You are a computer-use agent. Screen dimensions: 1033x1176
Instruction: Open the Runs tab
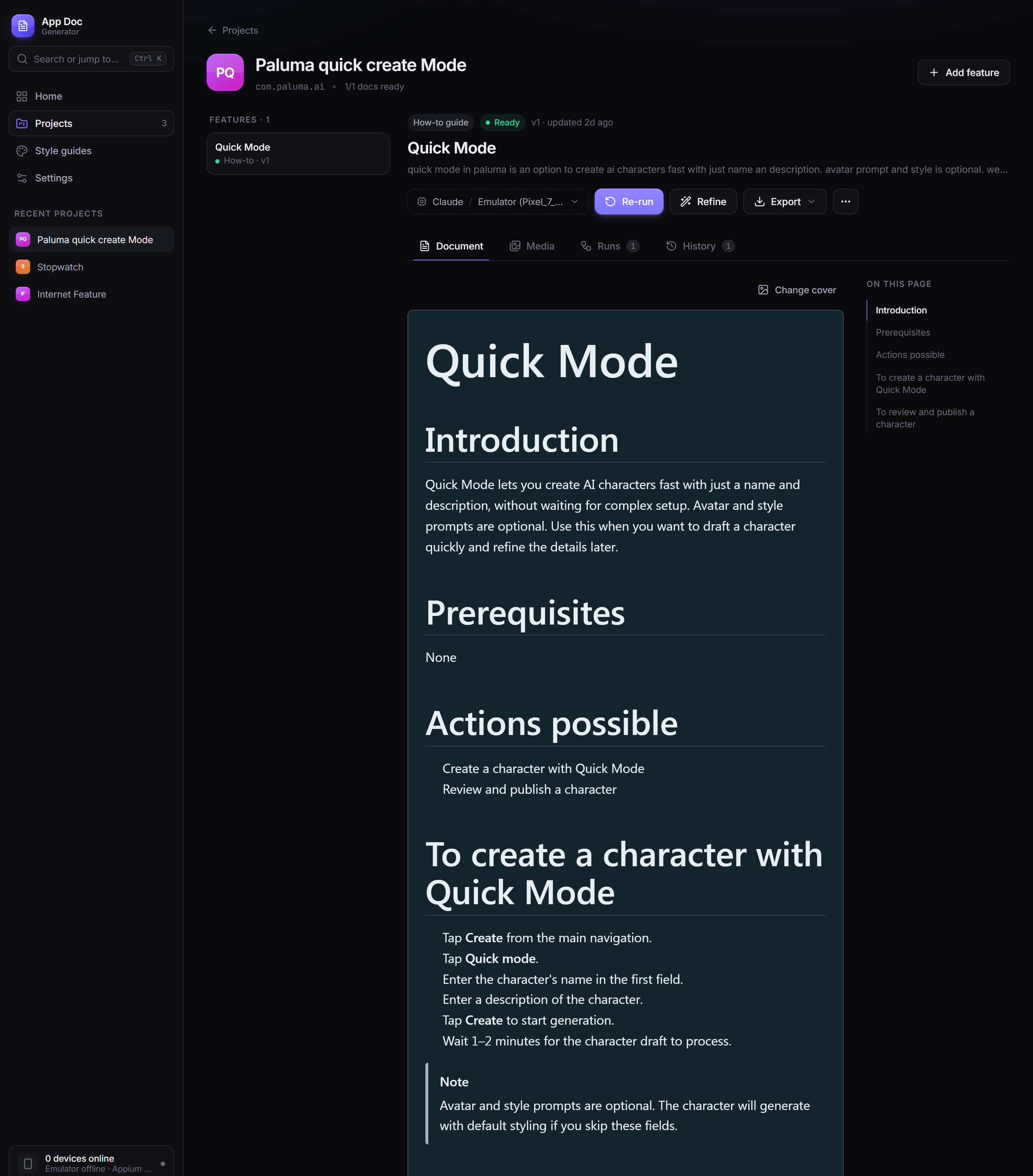(x=610, y=246)
